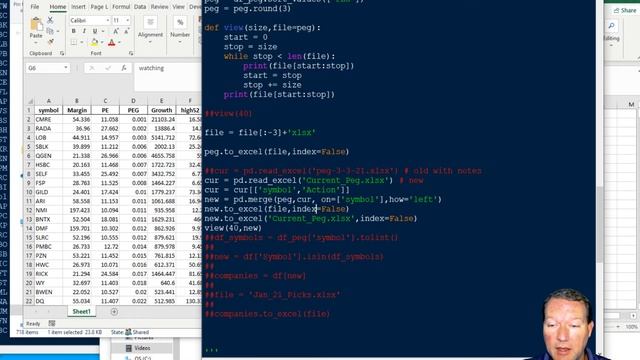
Task: Click the Share button at top right
Action: [x=625, y=11]
